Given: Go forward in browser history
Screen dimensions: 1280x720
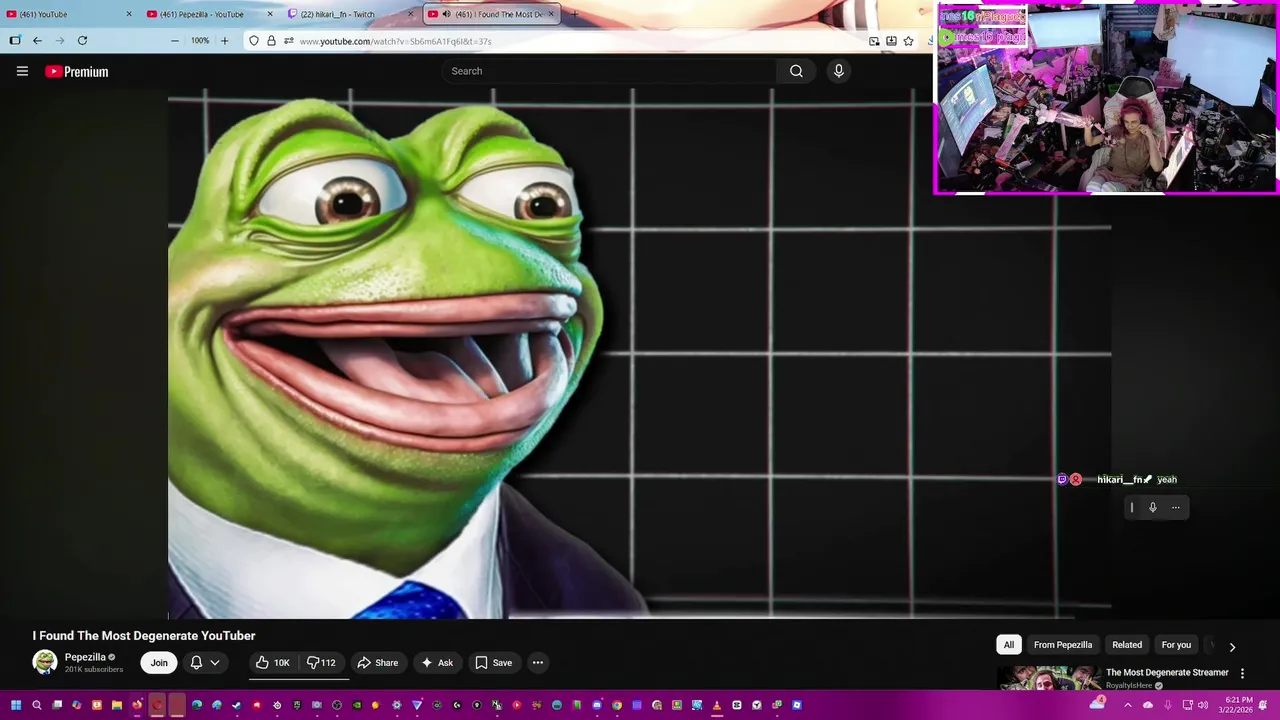Looking at the screenshot, I should click(x=59, y=41).
